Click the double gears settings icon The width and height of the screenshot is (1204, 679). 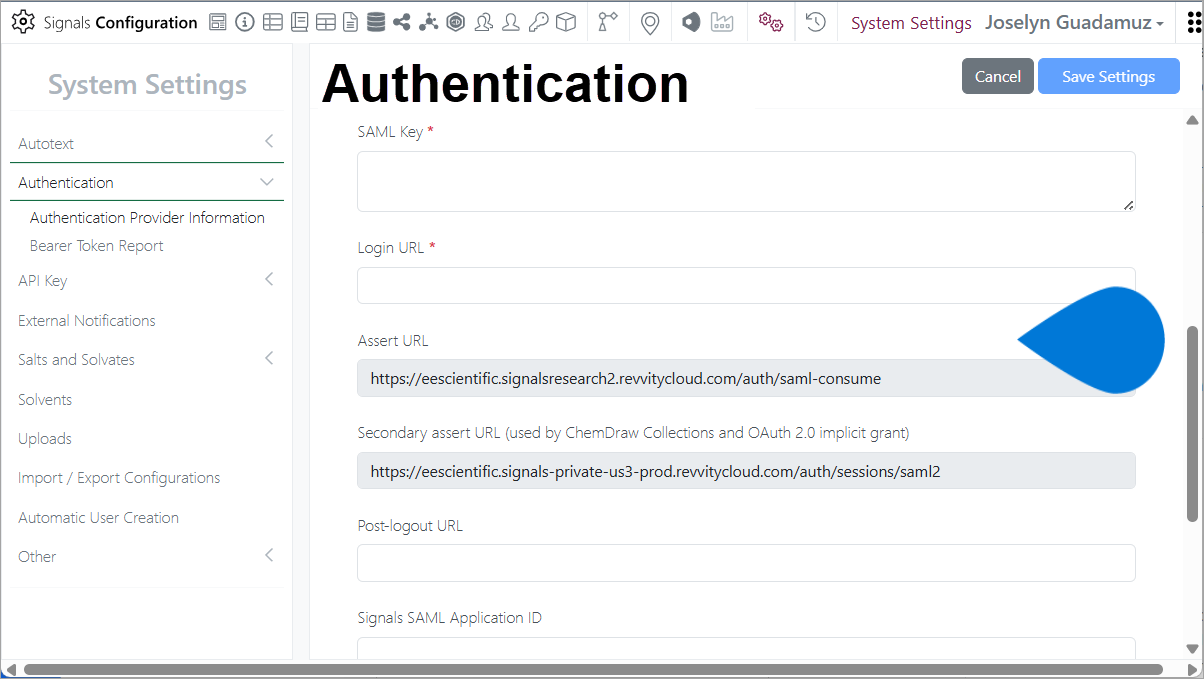770,22
